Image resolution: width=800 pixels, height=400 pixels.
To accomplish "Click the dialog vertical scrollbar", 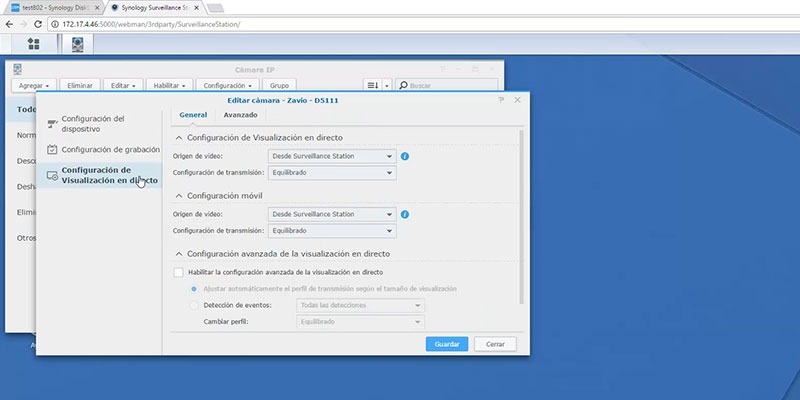I will pyautogui.click(x=521, y=217).
